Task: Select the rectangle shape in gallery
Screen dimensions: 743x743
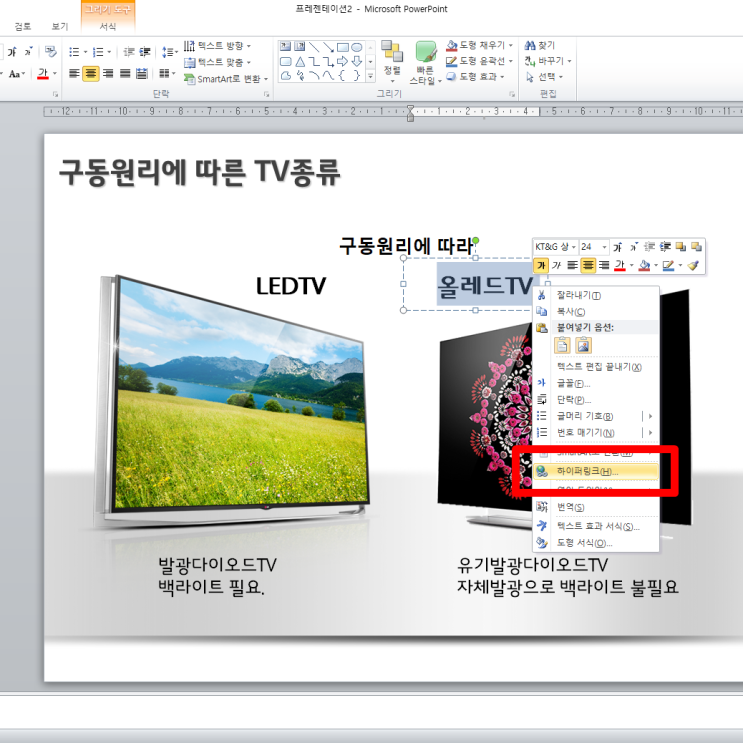Action: (x=343, y=46)
